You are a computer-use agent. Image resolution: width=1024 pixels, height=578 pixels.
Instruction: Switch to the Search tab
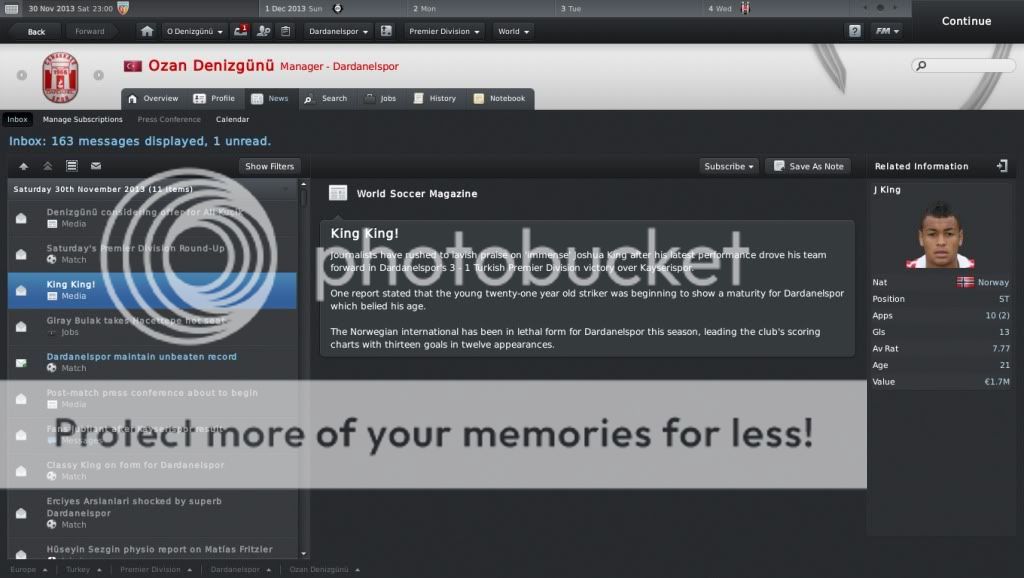(326, 99)
